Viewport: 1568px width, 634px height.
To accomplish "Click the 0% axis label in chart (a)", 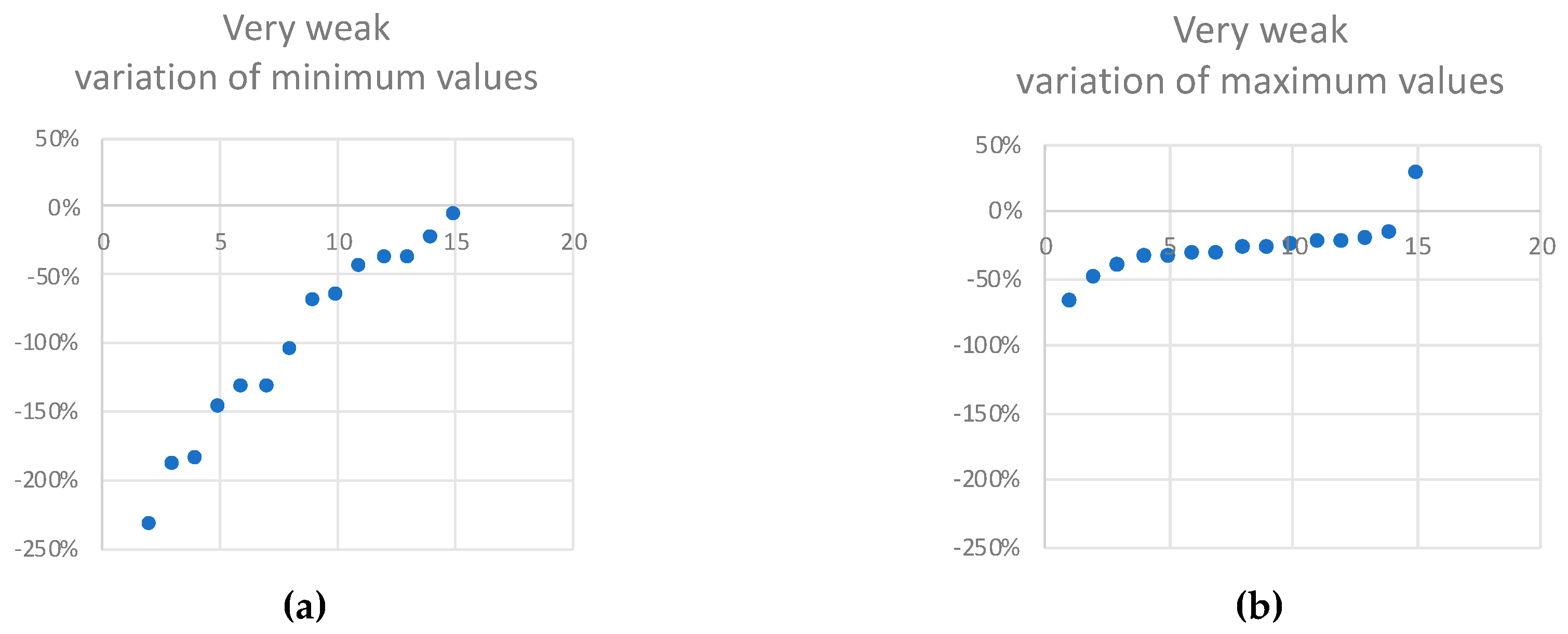I will (64, 208).
